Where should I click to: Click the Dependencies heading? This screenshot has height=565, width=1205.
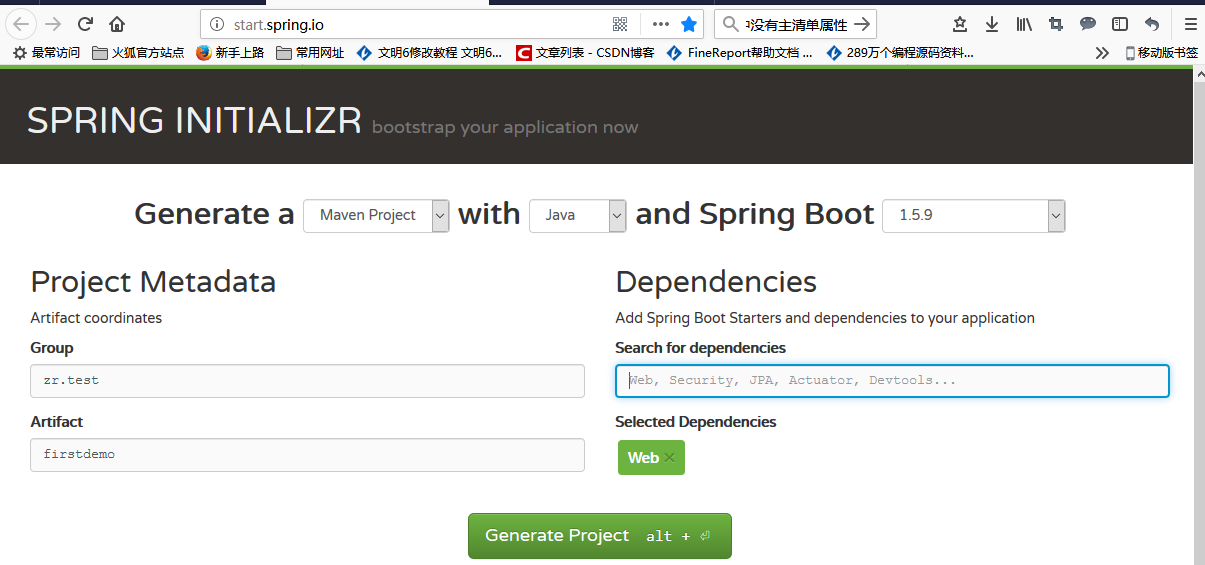coord(716,282)
